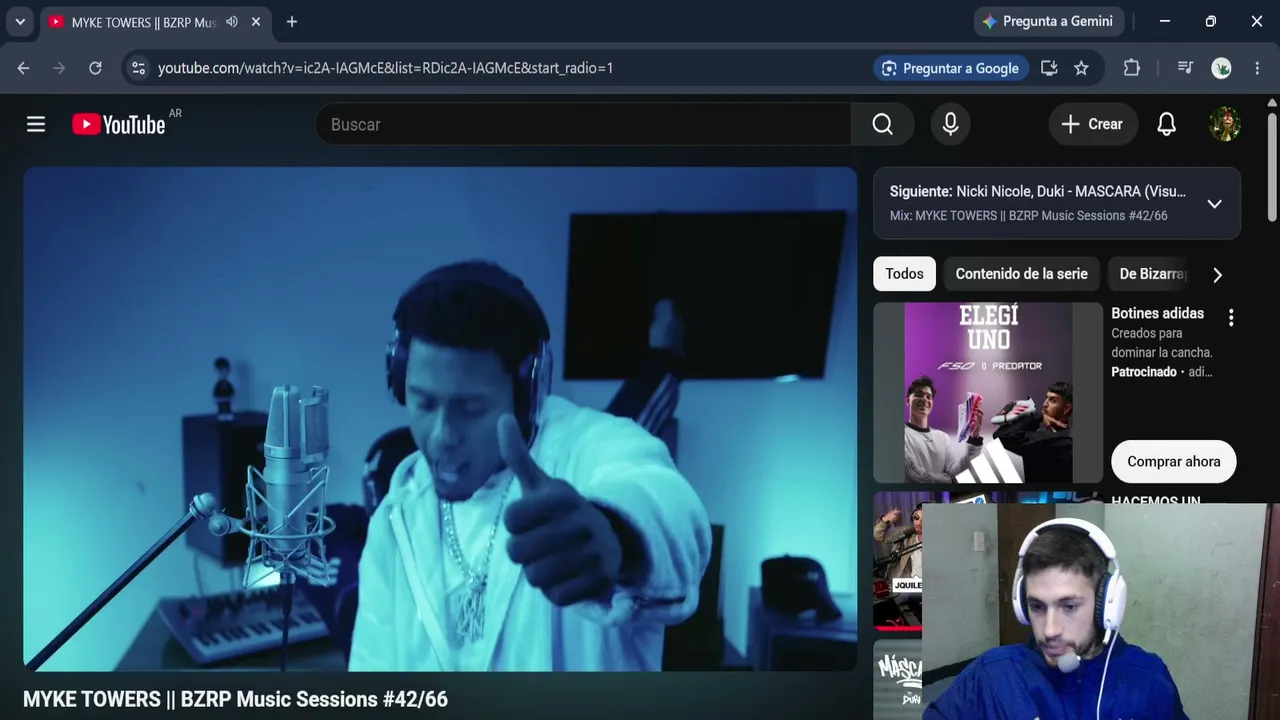Close the MYKE TOWERS browser tab
This screenshot has width=1280, height=720.
[257, 21]
